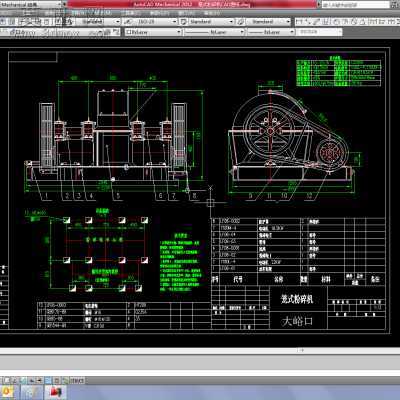Click the dimension style icon beside ISO-25

[128, 22]
